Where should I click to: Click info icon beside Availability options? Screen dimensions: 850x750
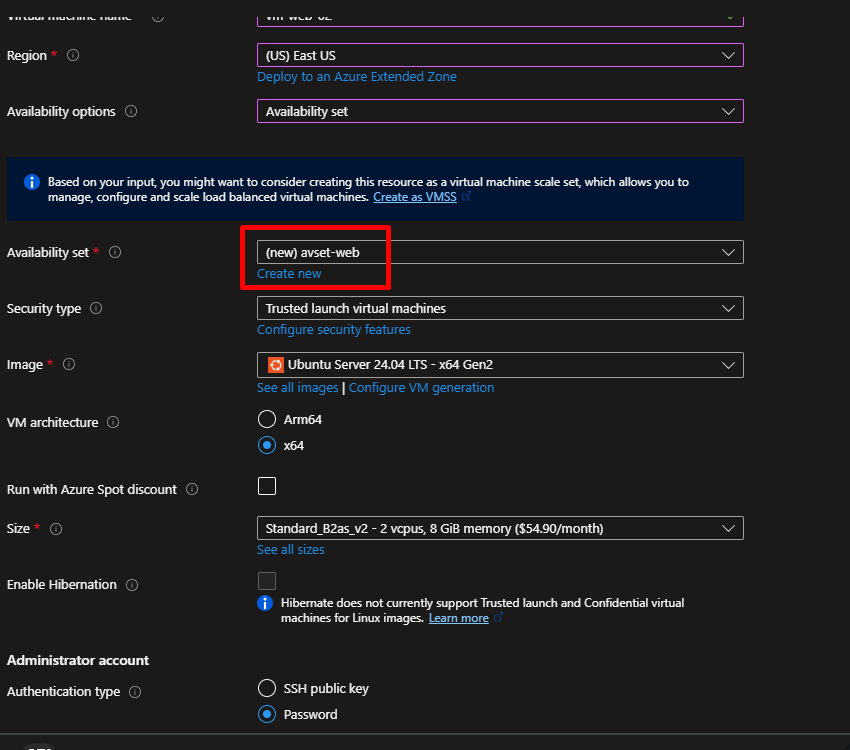pos(131,112)
